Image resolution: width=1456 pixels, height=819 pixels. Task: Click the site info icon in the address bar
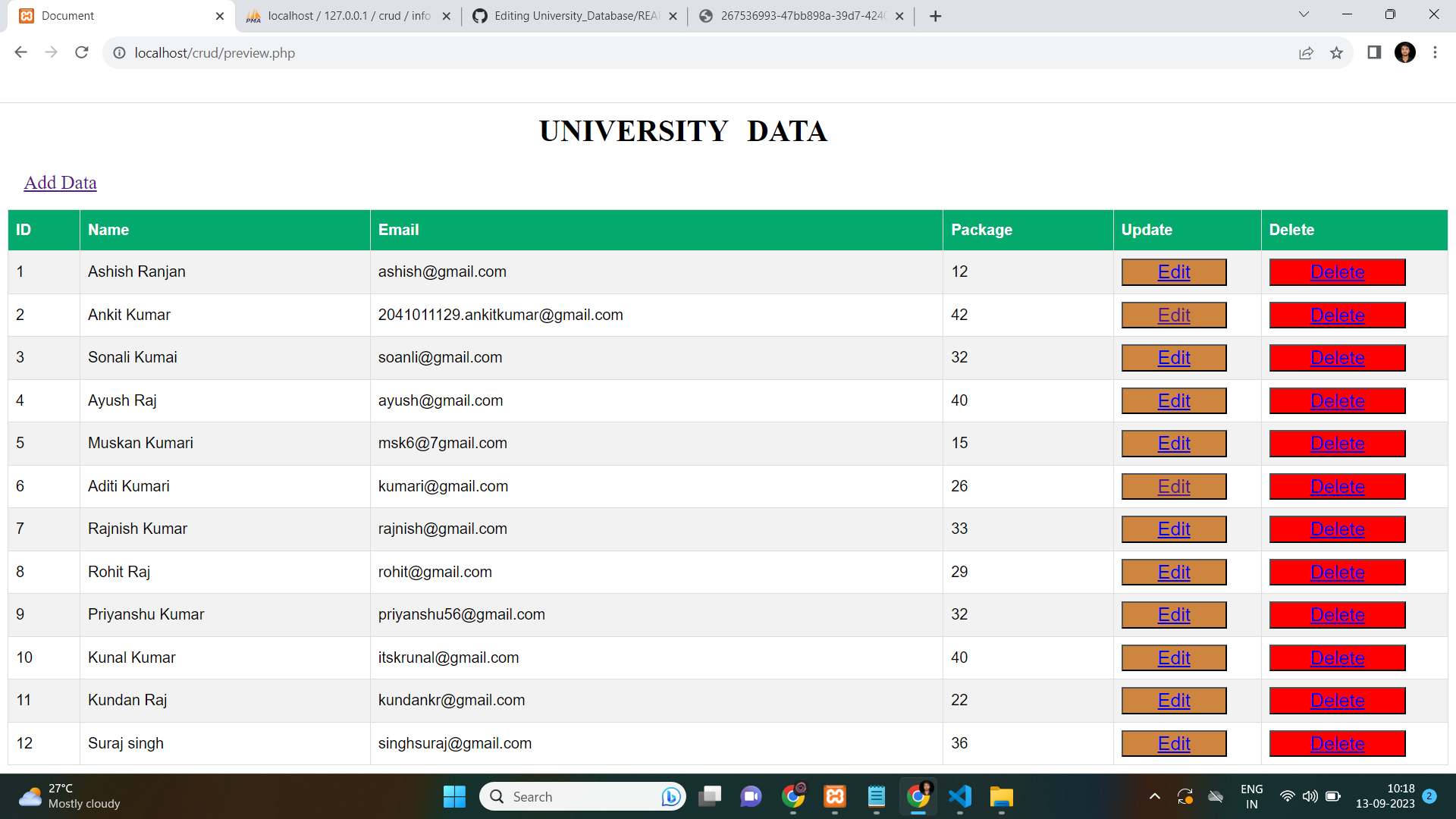pos(119,53)
